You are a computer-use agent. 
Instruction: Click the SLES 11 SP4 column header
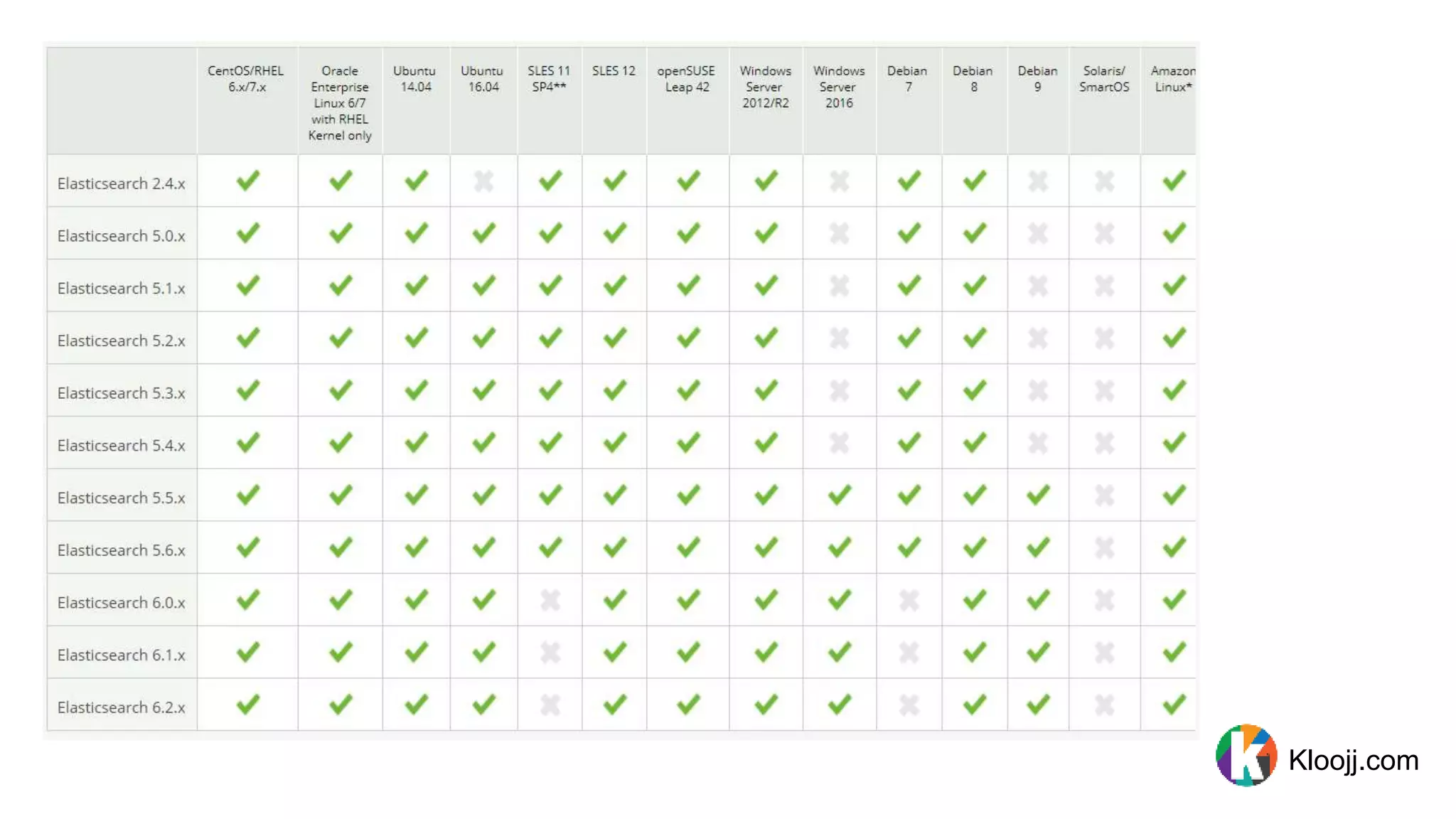coord(549,79)
